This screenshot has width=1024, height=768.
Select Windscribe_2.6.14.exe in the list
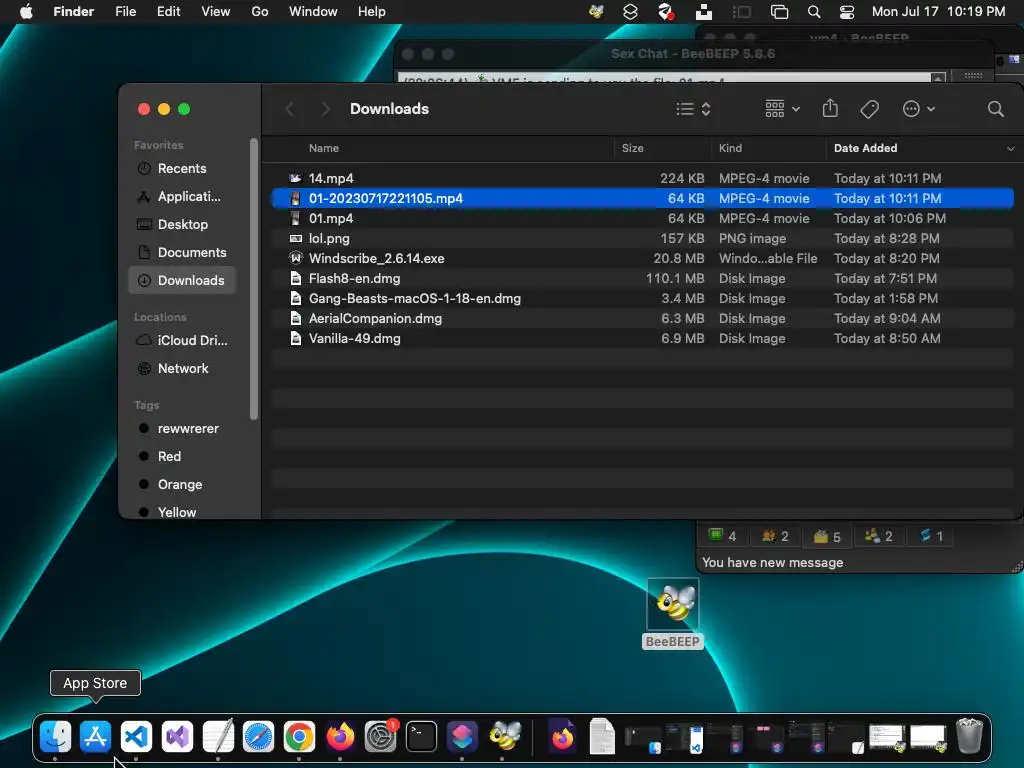[643, 259]
